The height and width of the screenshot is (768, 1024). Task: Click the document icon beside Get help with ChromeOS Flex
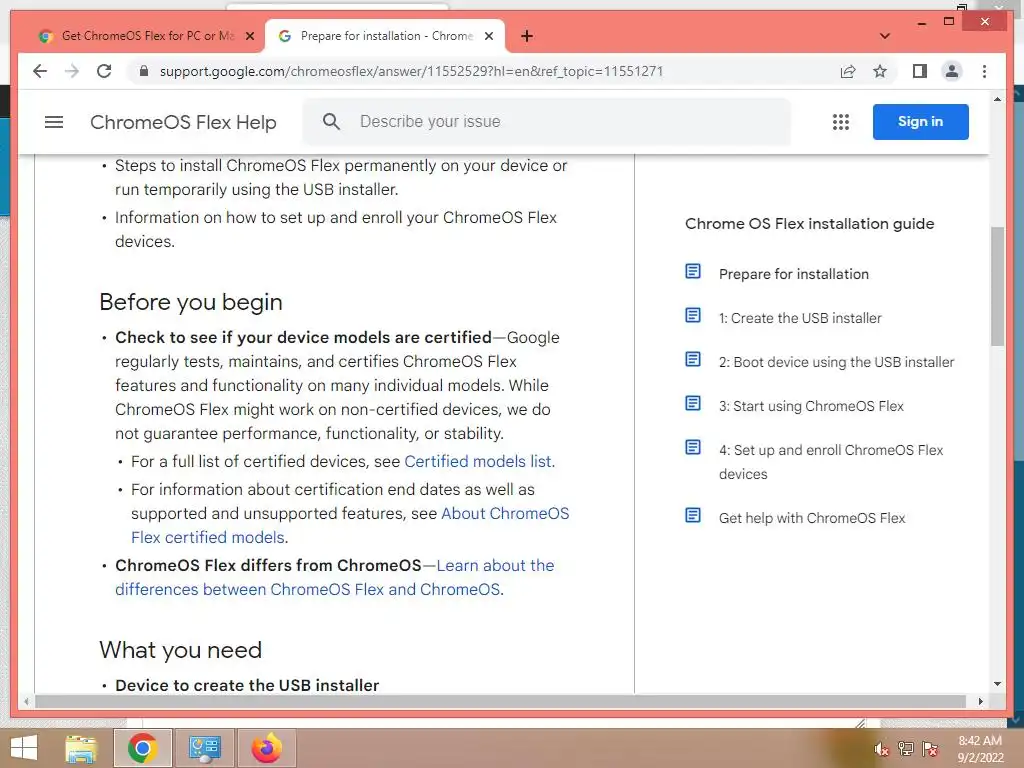(x=693, y=515)
